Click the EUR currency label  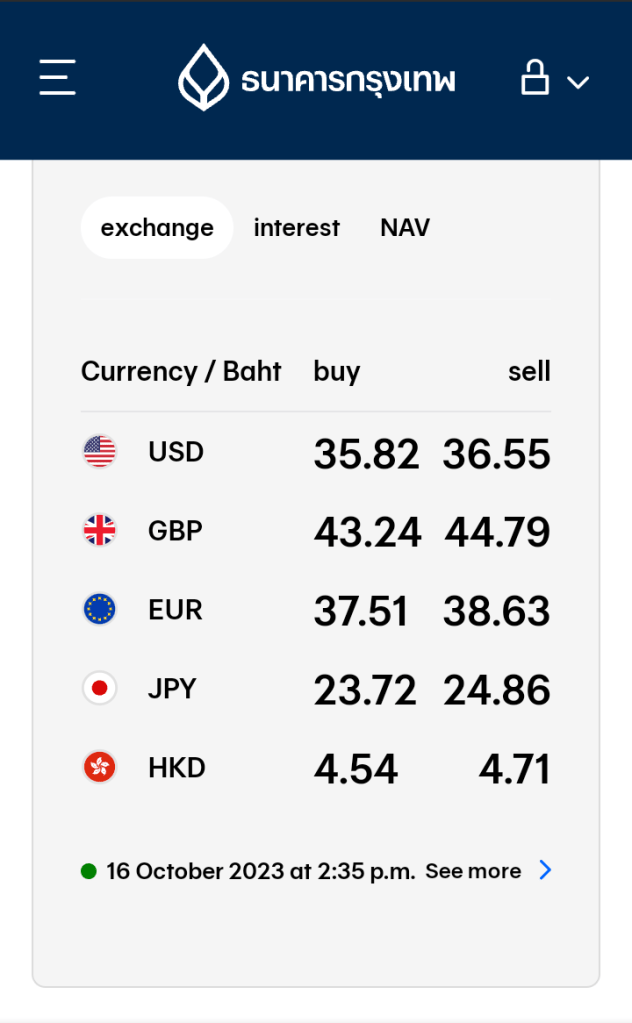tap(175, 609)
